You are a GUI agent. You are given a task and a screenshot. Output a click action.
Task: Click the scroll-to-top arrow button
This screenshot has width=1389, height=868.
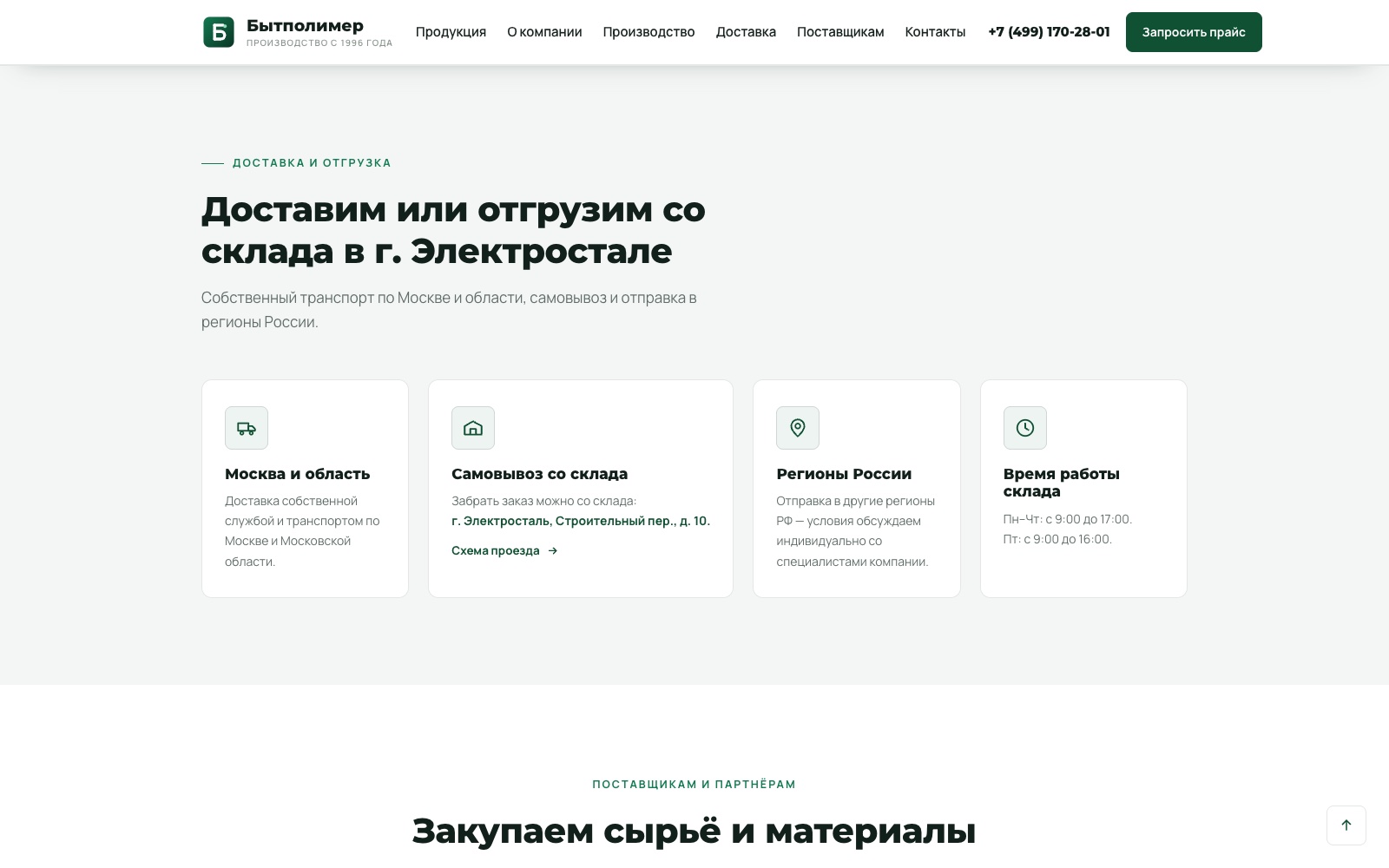point(1346,825)
